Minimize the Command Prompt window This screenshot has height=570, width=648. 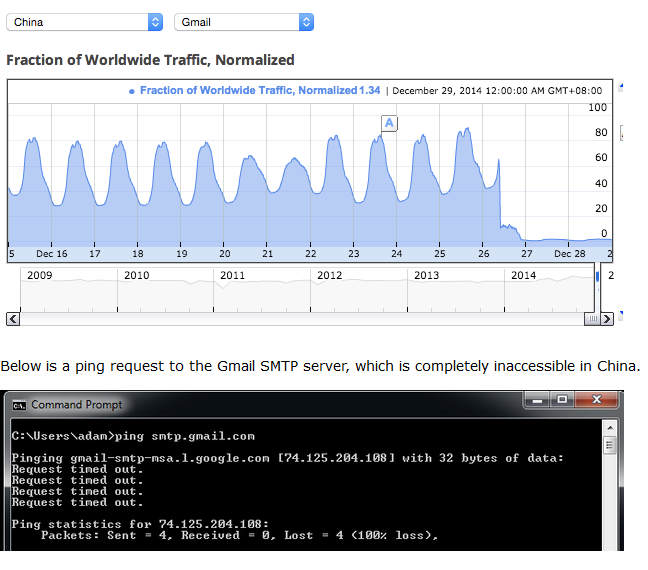(x=537, y=400)
